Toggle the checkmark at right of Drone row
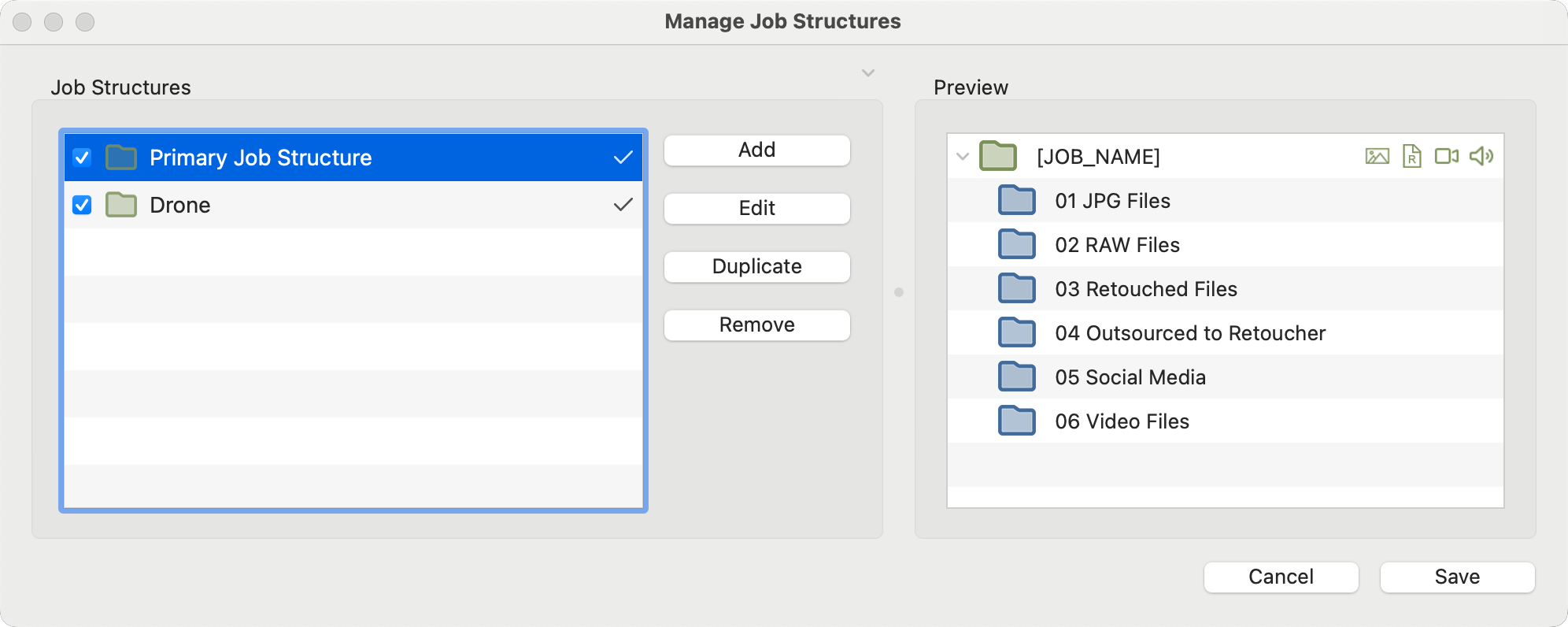 (x=623, y=205)
